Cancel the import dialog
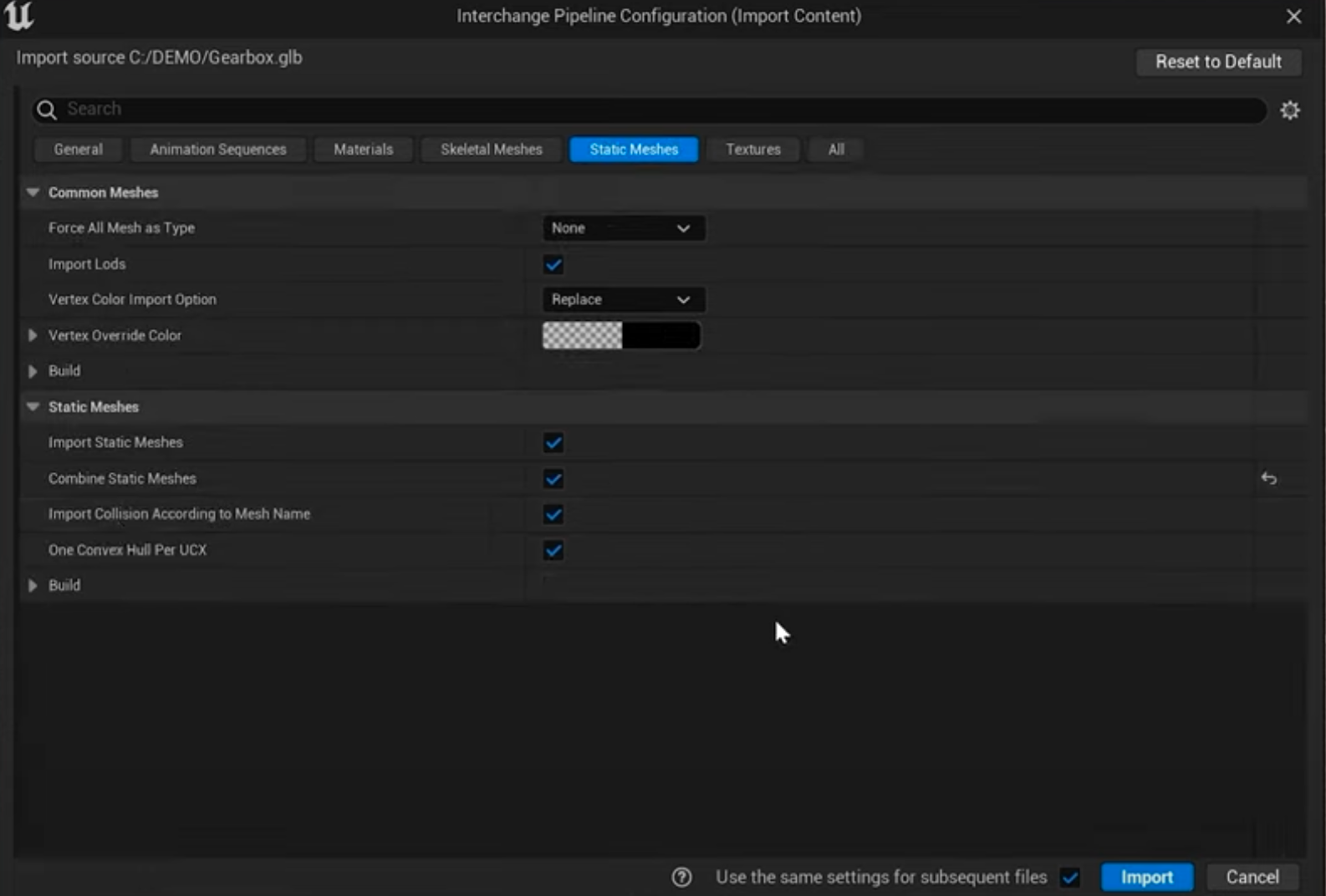The height and width of the screenshot is (896, 1326). point(1252,877)
